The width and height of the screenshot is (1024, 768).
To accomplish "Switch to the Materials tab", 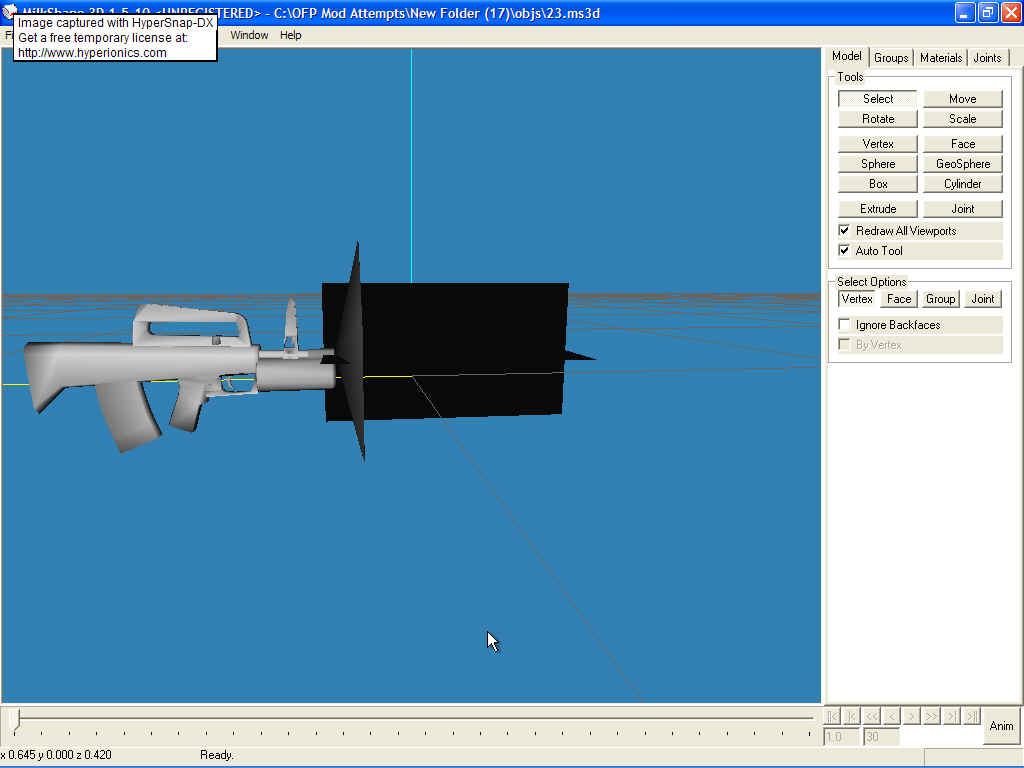I will tap(941, 58).
